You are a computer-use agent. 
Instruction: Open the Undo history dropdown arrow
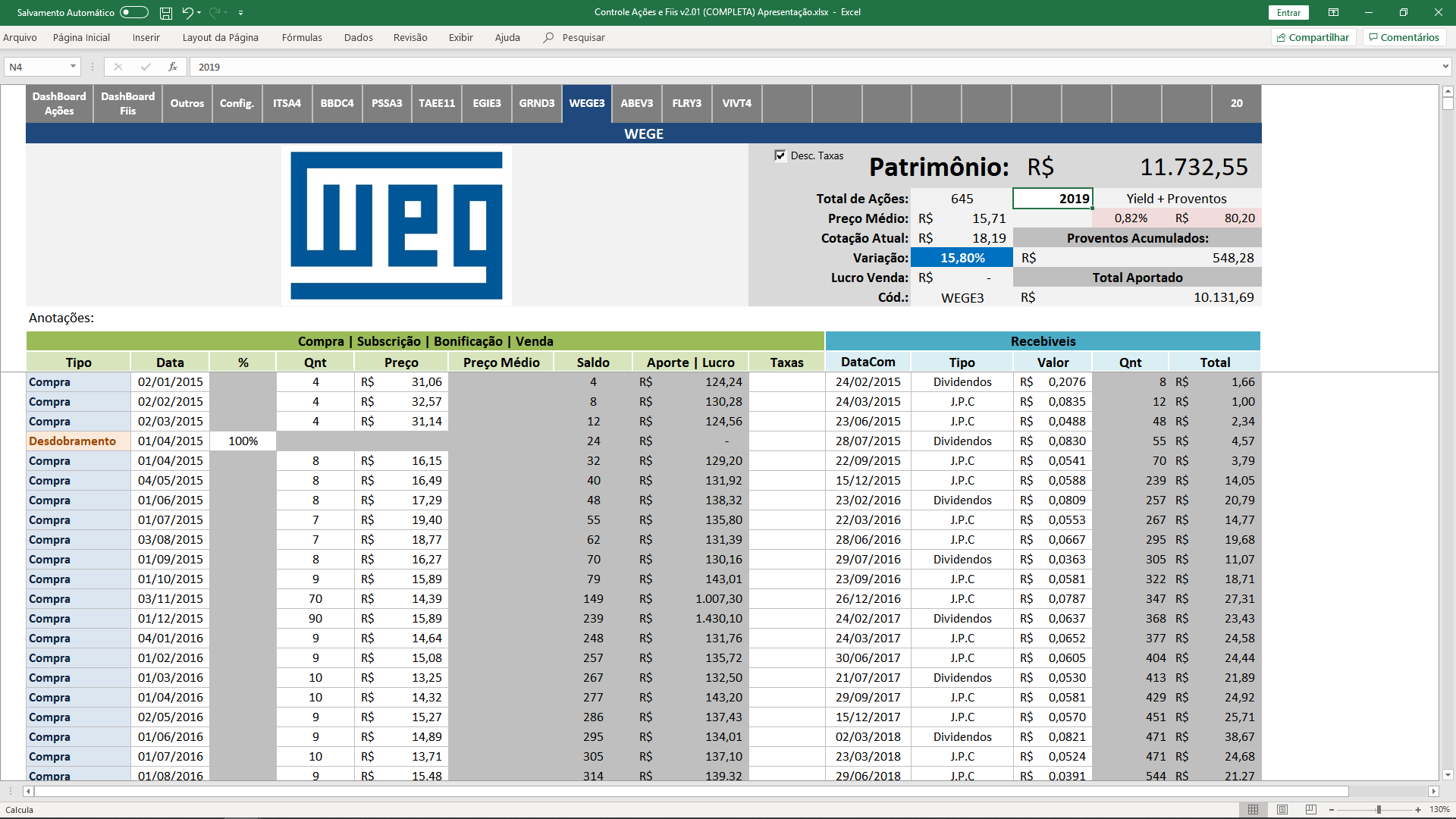199,13
